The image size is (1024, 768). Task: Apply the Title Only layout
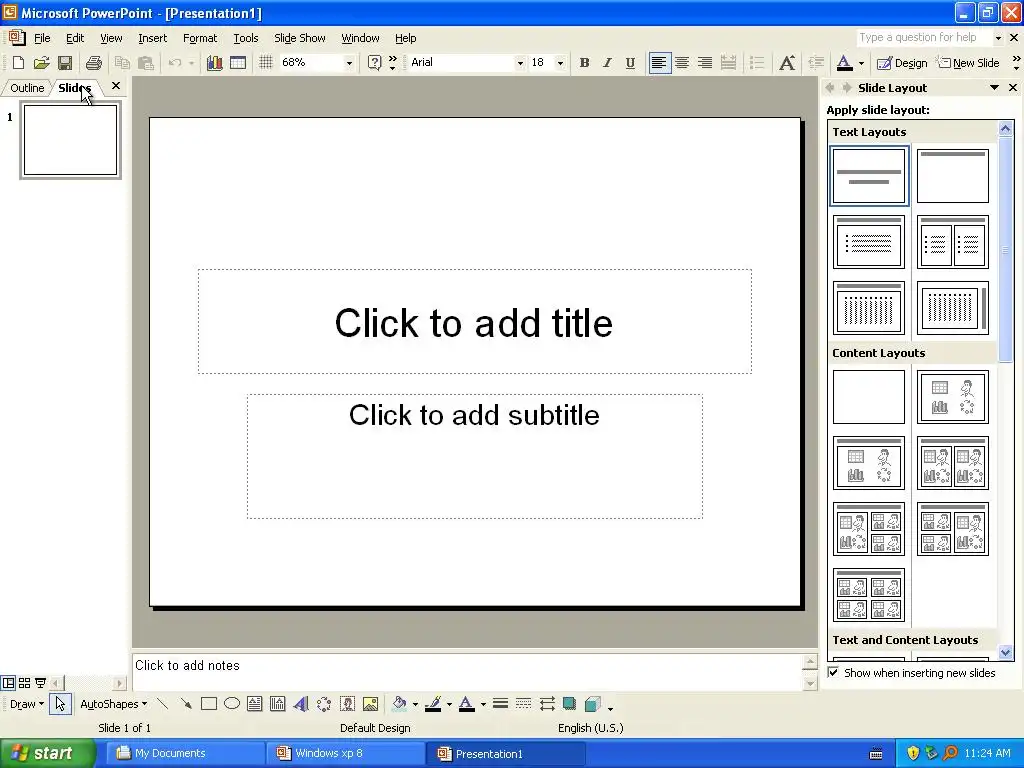point(953,176)
